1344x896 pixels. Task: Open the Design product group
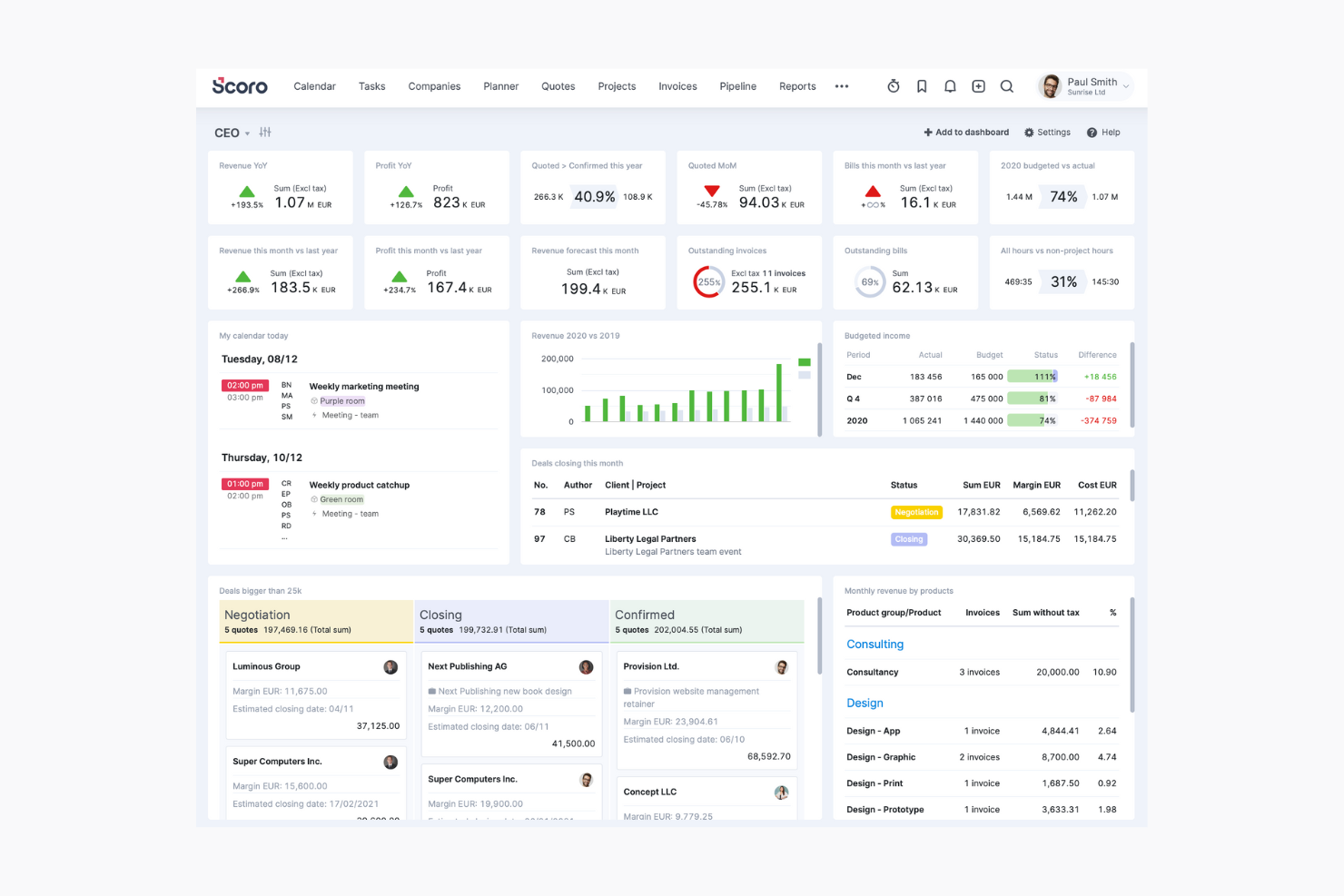[865, 704]
